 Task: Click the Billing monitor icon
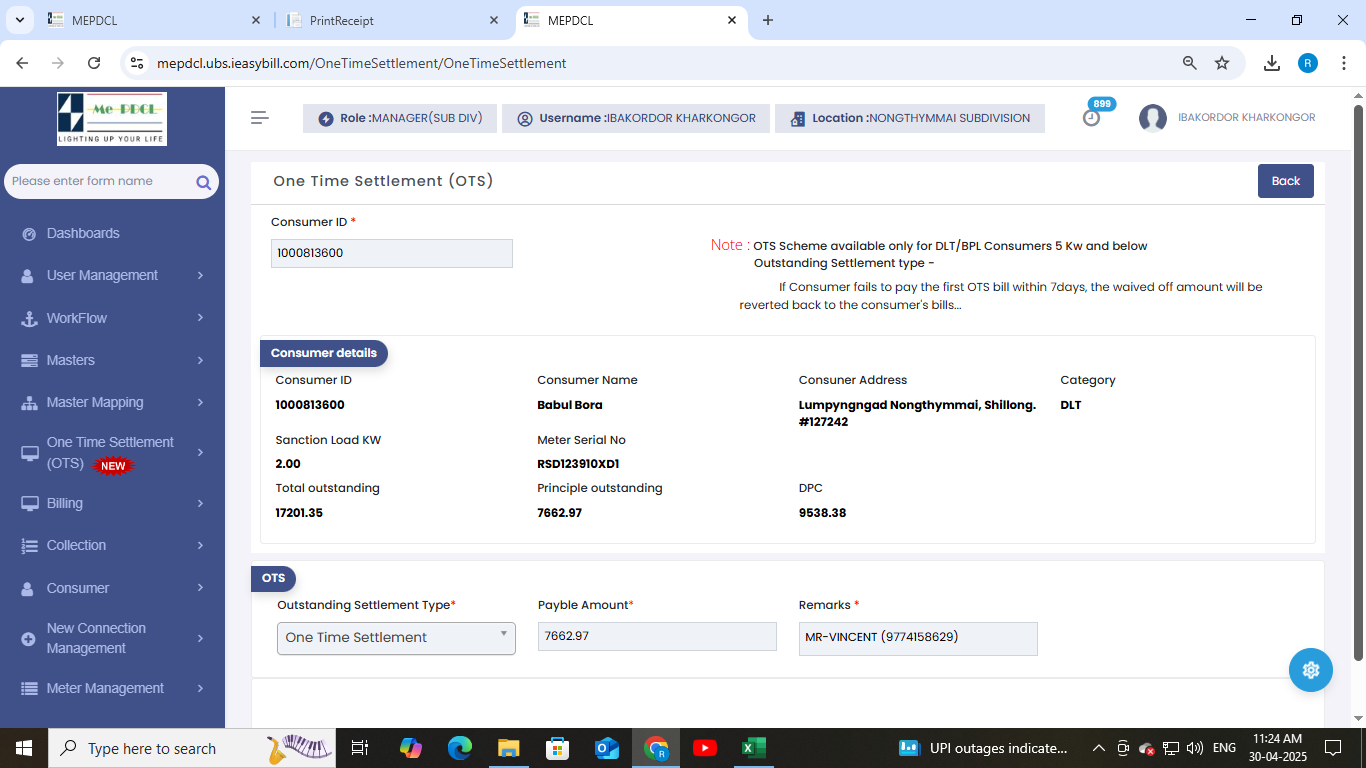coord(29,504)
